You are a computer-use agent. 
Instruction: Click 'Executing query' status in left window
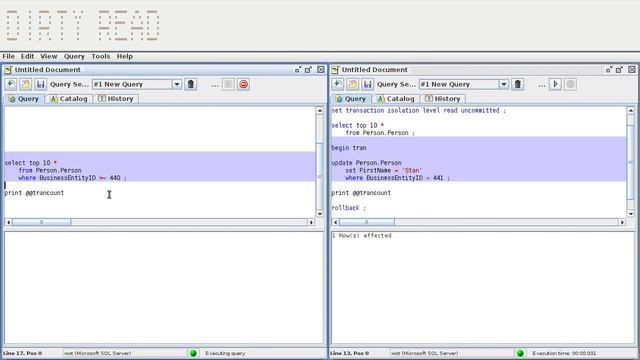[225, 353]
